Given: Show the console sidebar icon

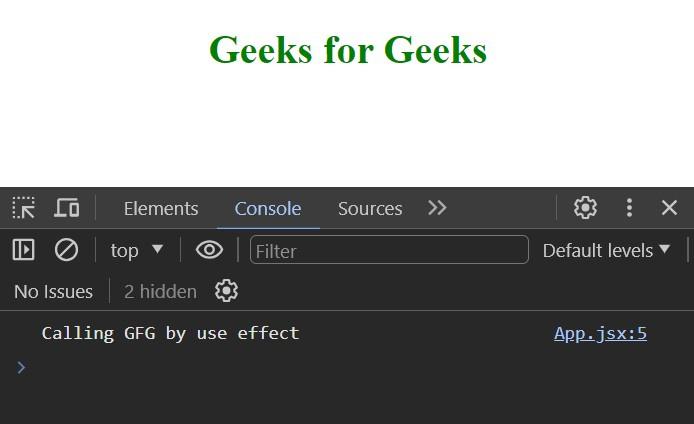Looking at the screenshot, I should click(23, 250).
